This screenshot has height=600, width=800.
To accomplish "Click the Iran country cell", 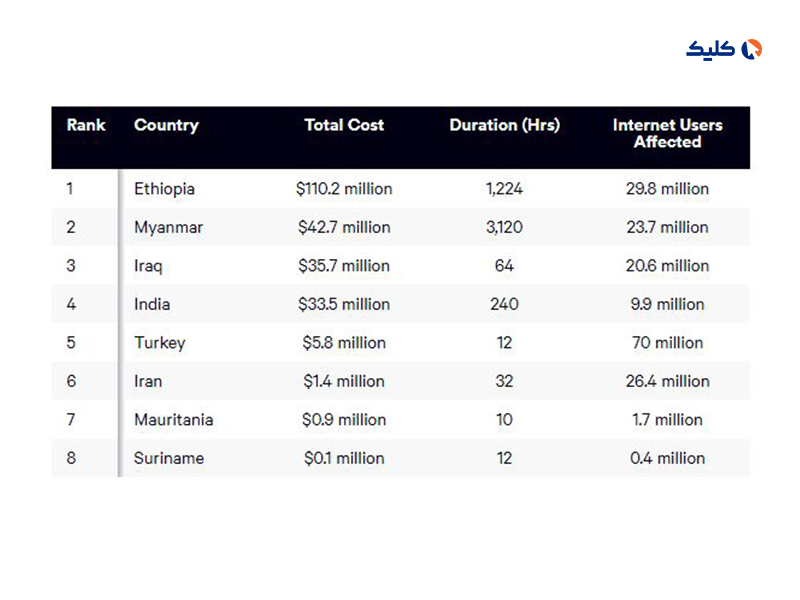I will pos(148,381).
